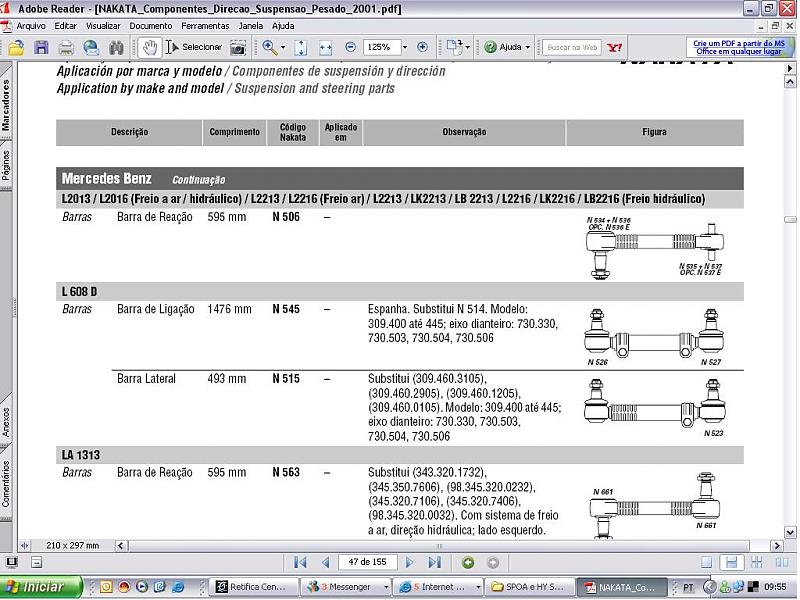Click the page number field 47 de 155
The width and height of the screenshot is (800, 600).
coord(367,562)
